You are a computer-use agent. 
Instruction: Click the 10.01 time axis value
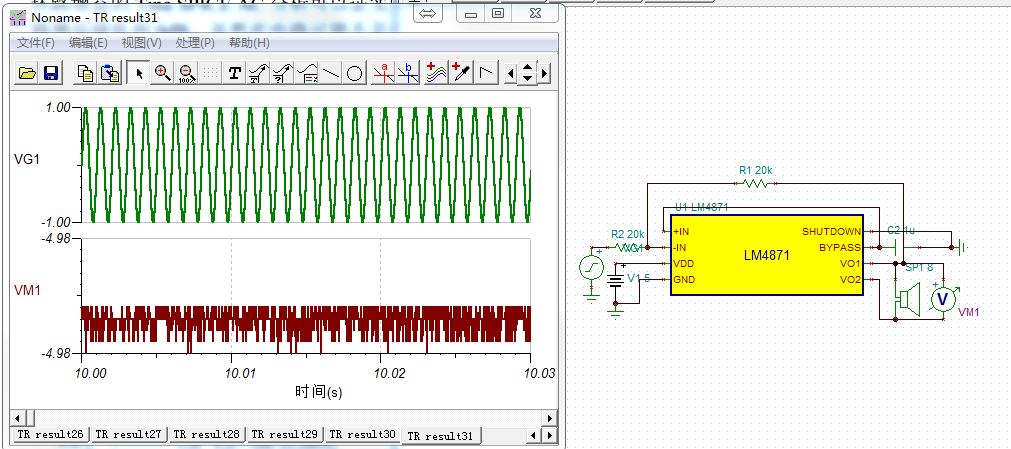click(x=239, y=373)
